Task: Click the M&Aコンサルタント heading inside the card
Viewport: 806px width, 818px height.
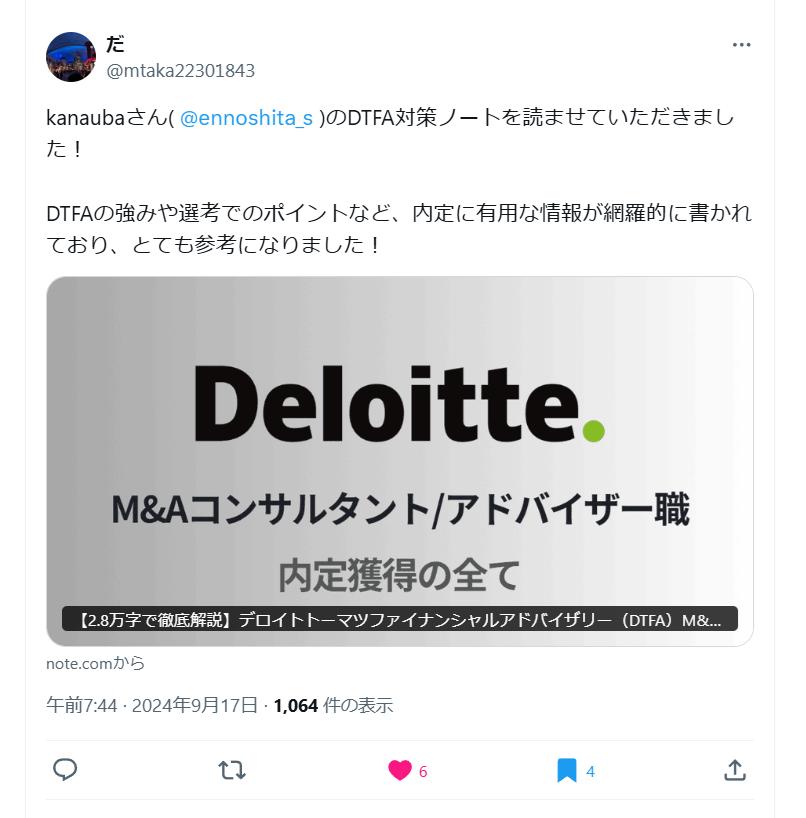Action: pos(400,508)
